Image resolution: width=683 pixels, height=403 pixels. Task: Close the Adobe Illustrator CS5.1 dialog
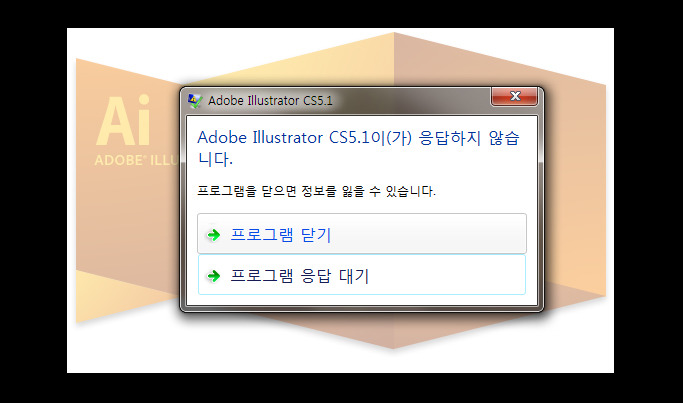point(514,96)
